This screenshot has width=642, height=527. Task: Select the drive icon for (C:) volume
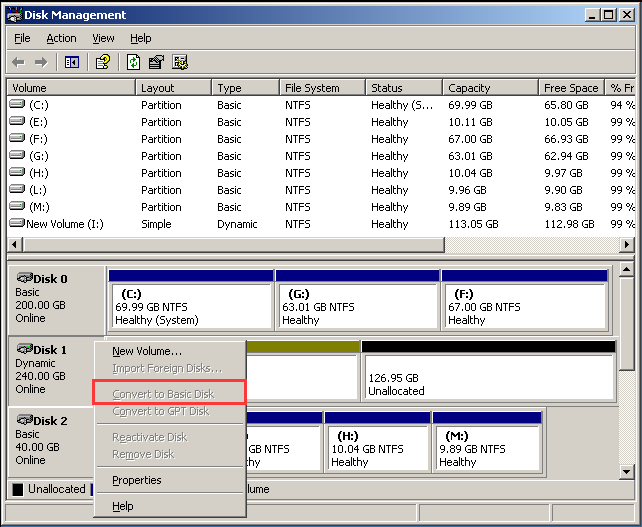[17, 104]
